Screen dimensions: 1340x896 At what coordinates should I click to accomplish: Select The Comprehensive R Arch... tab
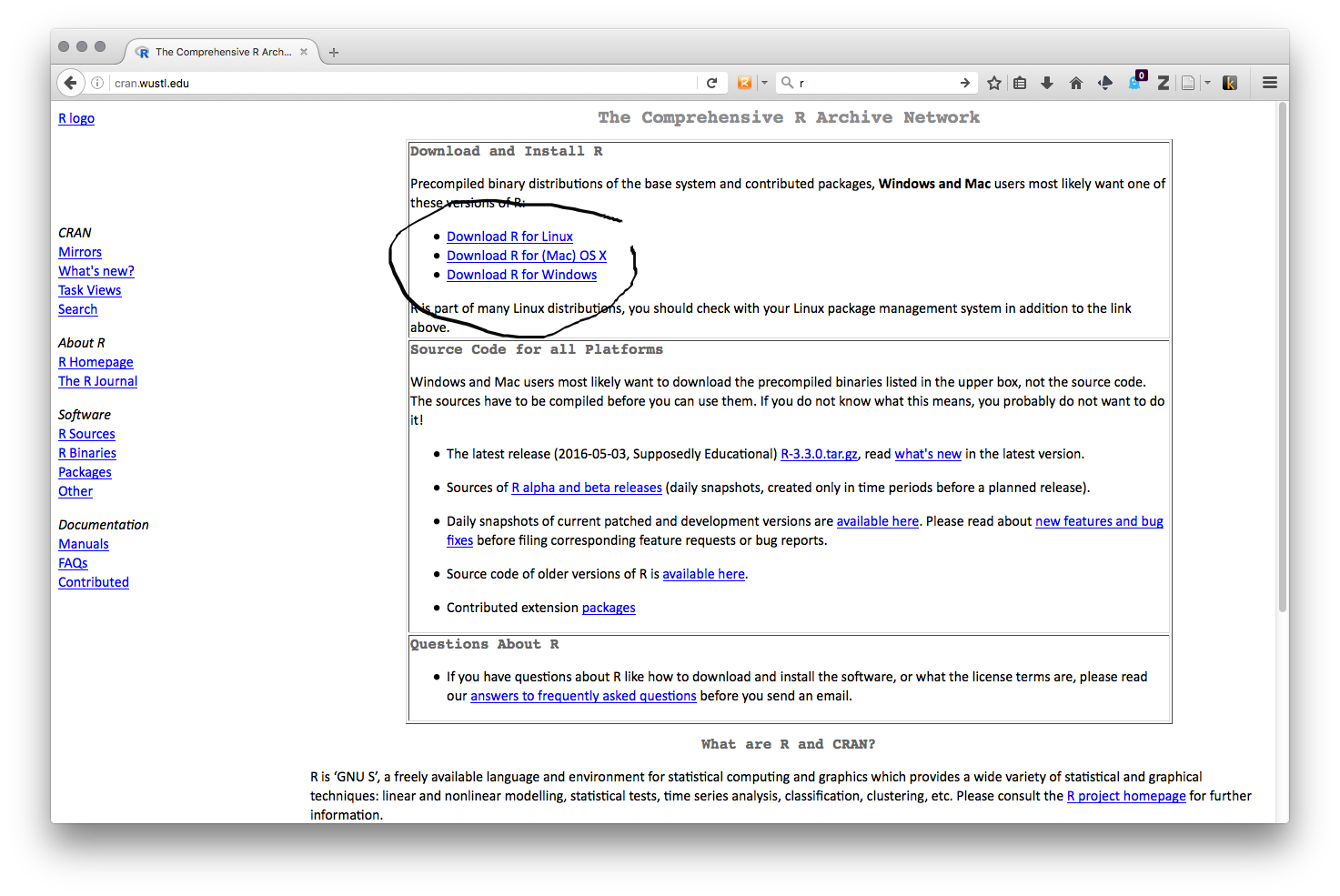pyautogui.click(x=223, y=52)
